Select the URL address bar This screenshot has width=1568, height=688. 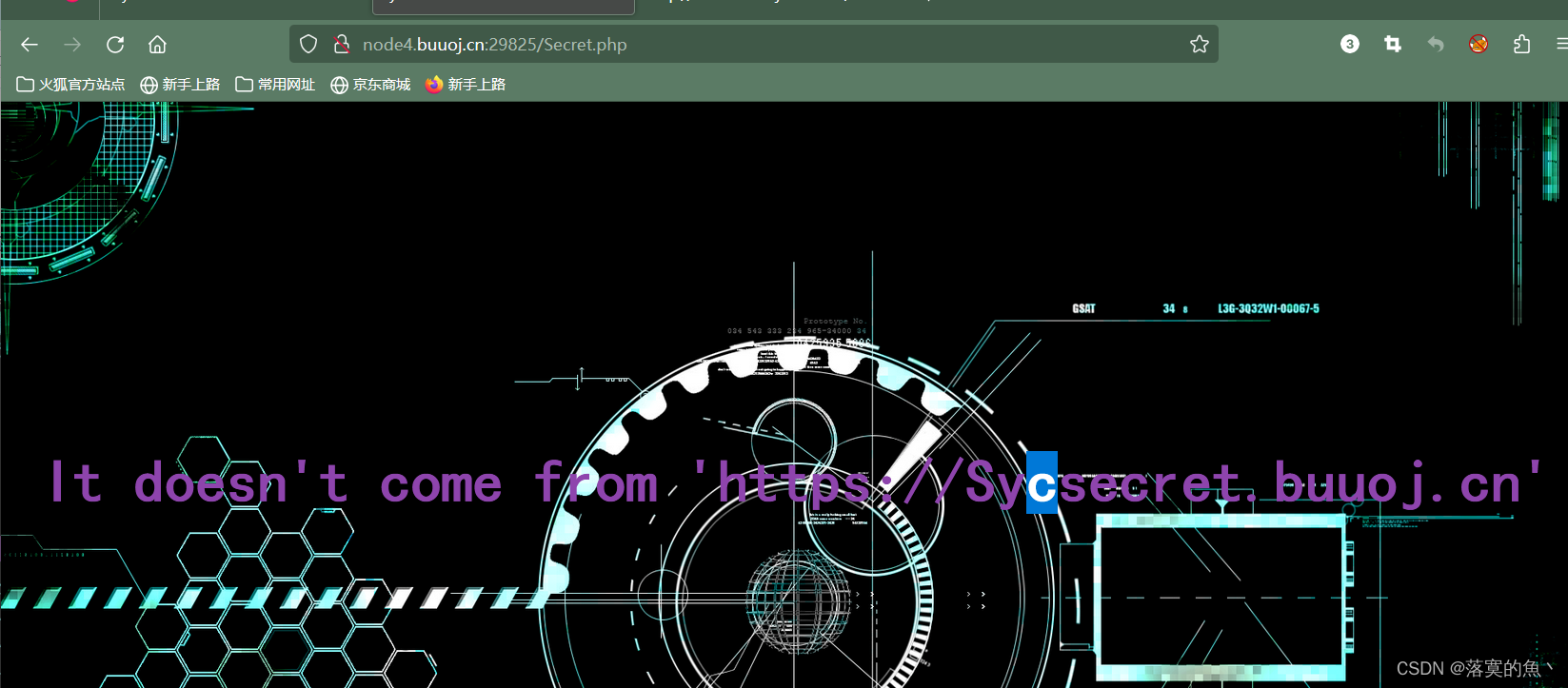click(754, 45)
